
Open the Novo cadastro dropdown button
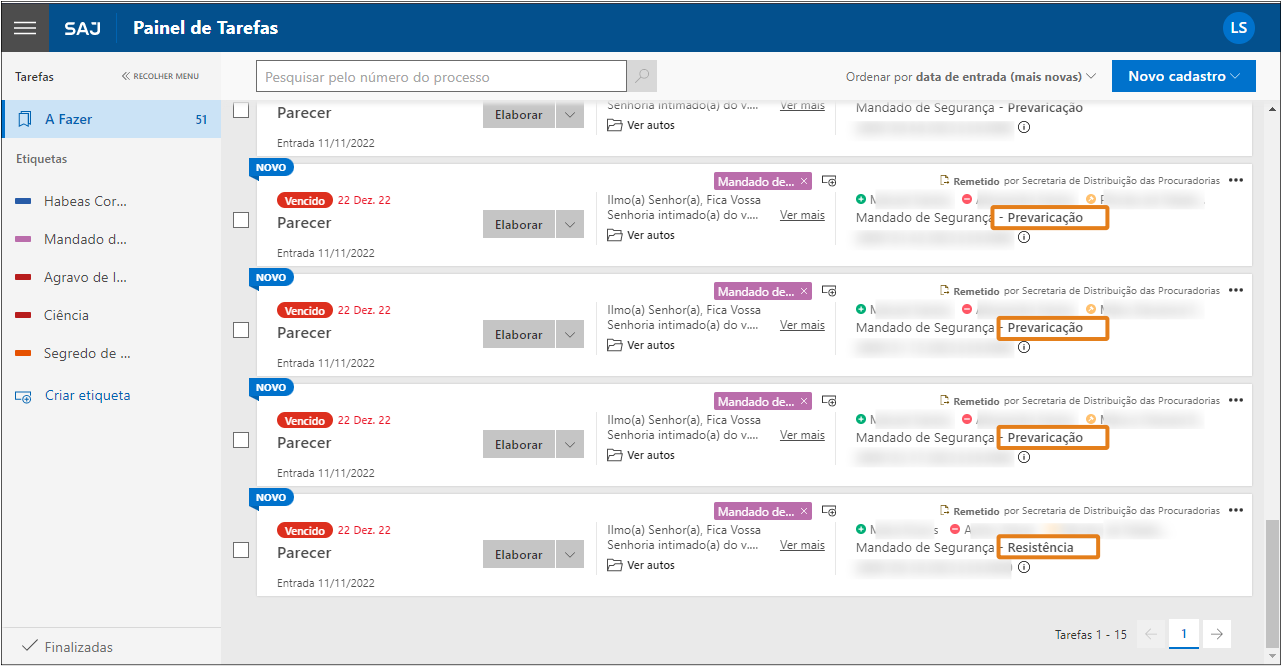1183,76
